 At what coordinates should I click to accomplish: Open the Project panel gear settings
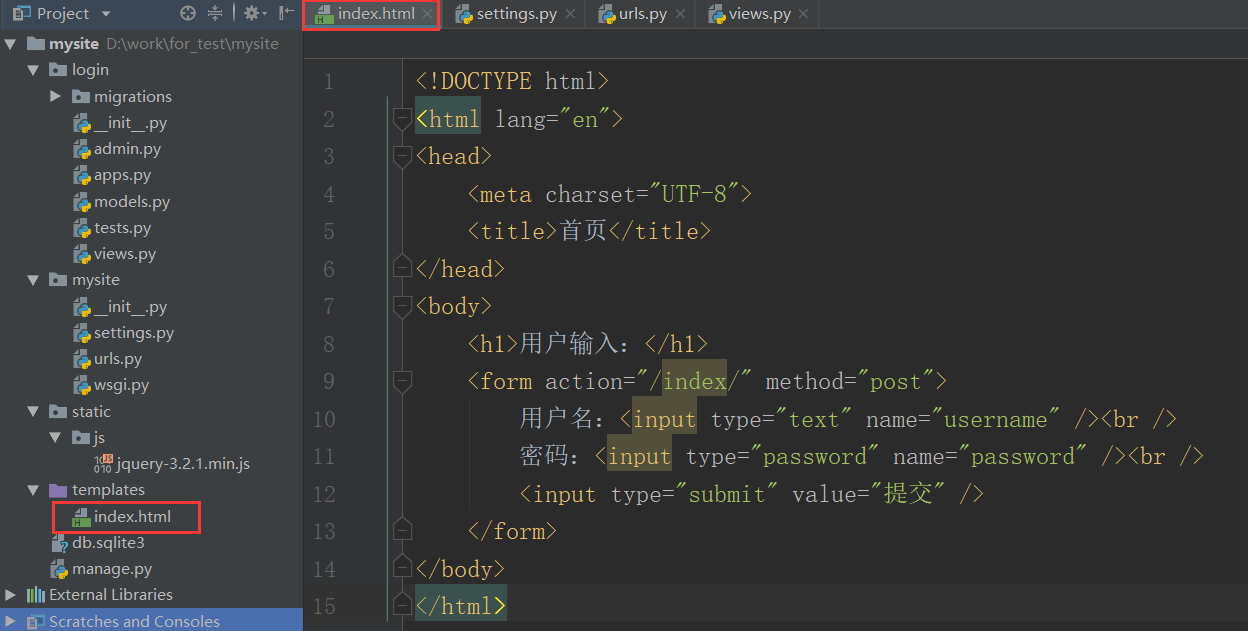(251, 14)
